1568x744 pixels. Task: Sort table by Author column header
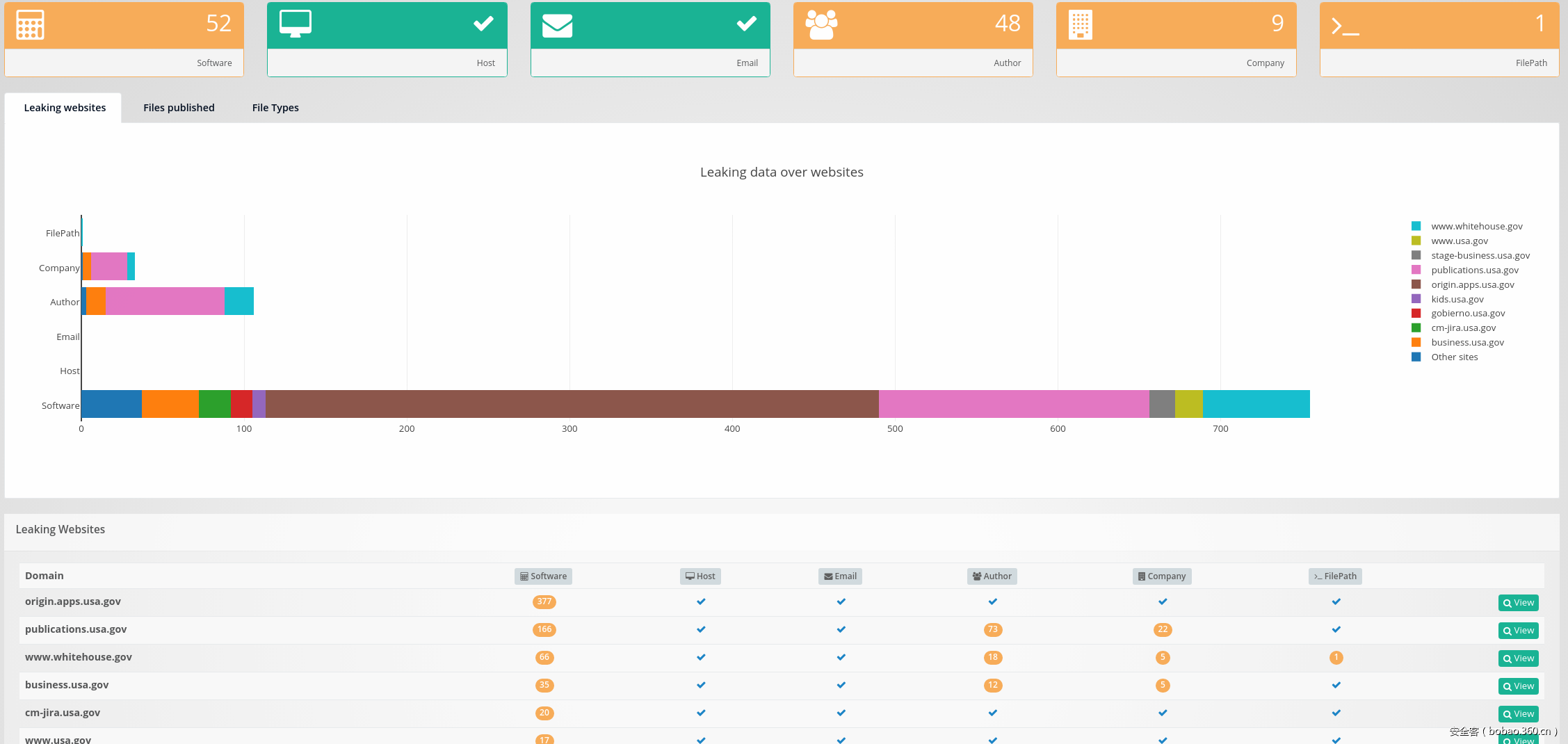992,576
